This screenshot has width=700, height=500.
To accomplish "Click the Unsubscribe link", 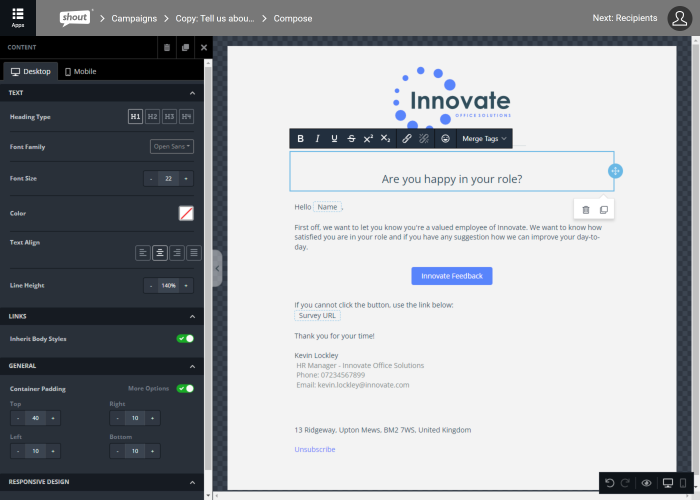I will [x=315, y=450].
